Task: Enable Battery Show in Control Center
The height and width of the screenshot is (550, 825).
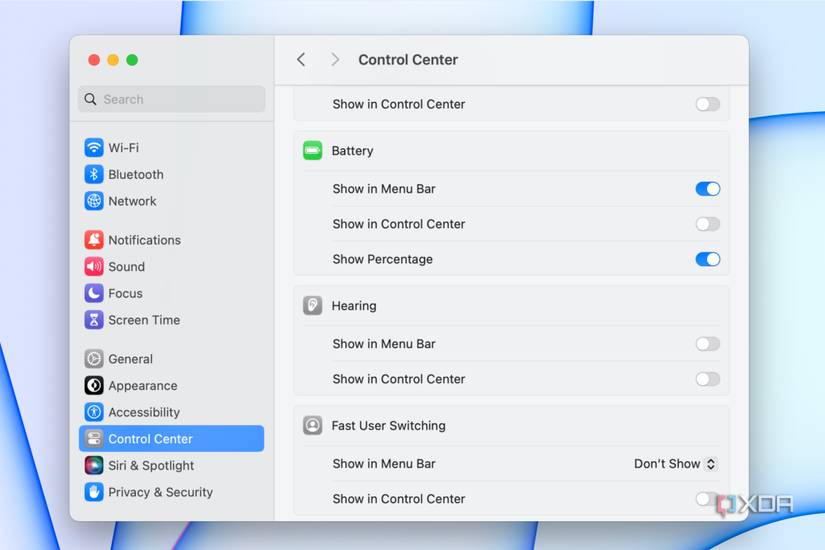Action: [708, 224]
